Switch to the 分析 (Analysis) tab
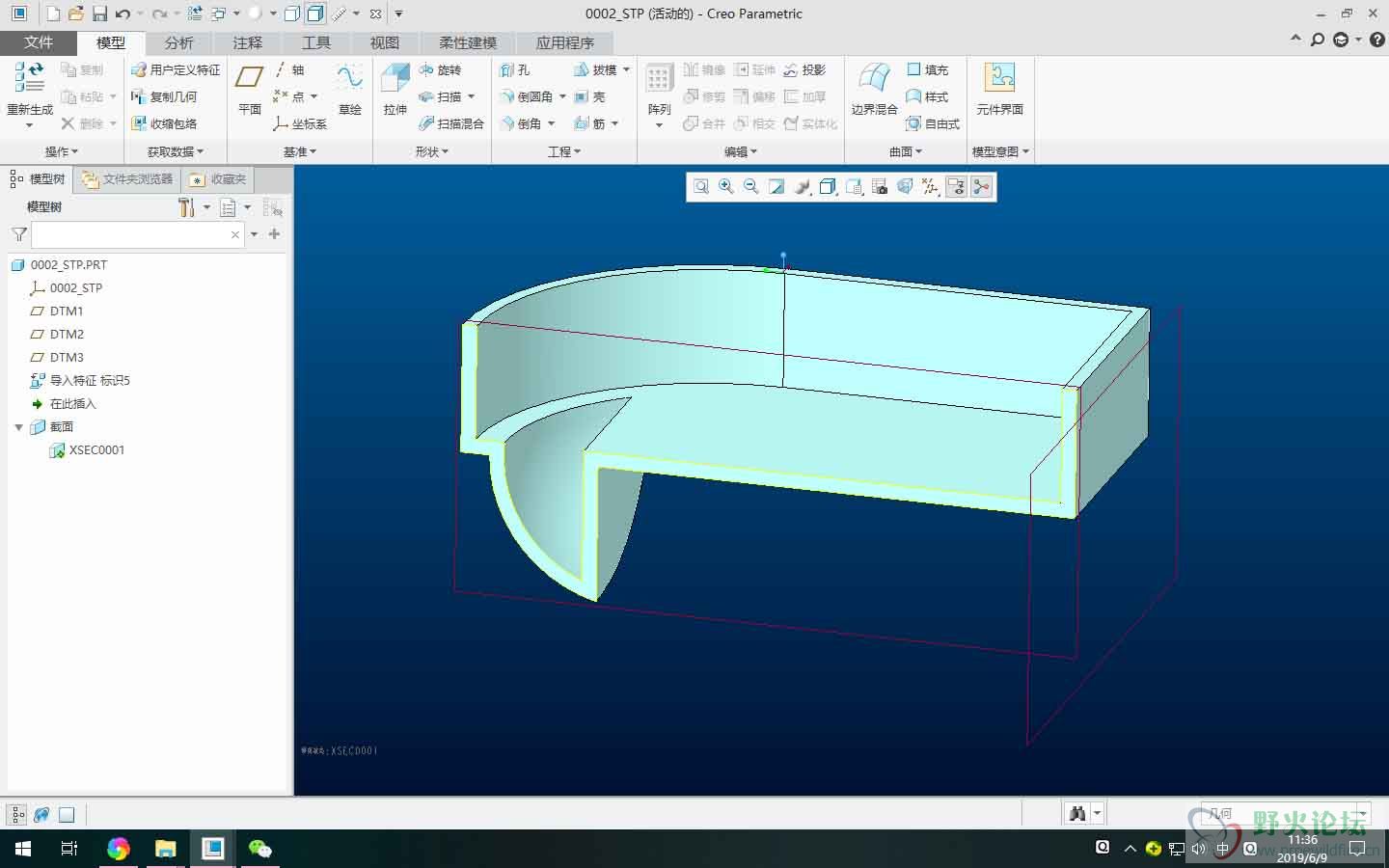This screenshot has height=868, width=1389. [179, 42]
